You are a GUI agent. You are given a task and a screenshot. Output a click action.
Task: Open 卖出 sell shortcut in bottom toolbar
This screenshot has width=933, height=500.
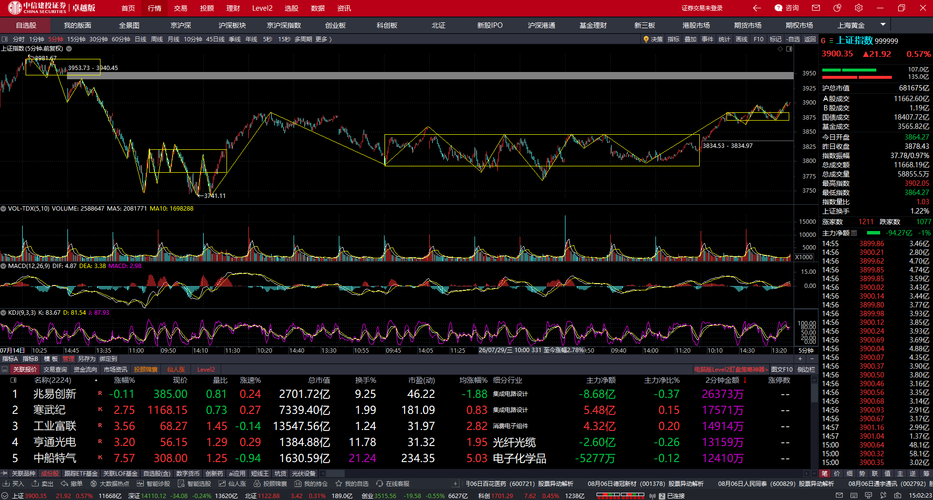(x=43, y=485)
